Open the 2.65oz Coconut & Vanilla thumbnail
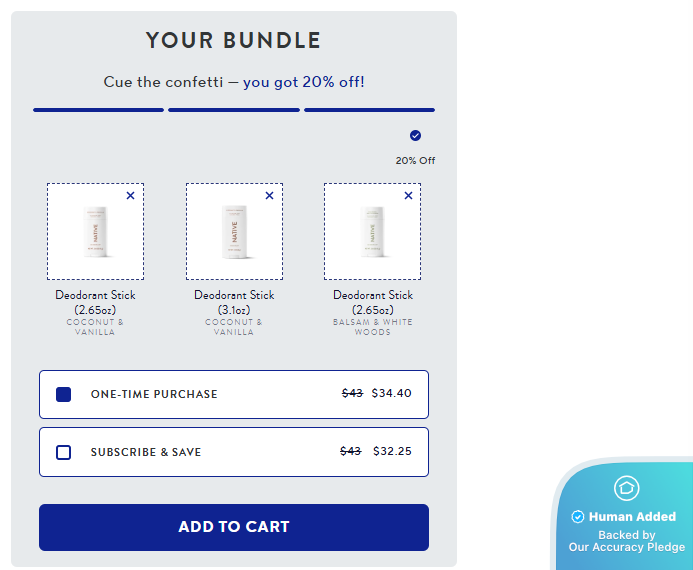This screenshot has width=693, height=570. (95, 232)
